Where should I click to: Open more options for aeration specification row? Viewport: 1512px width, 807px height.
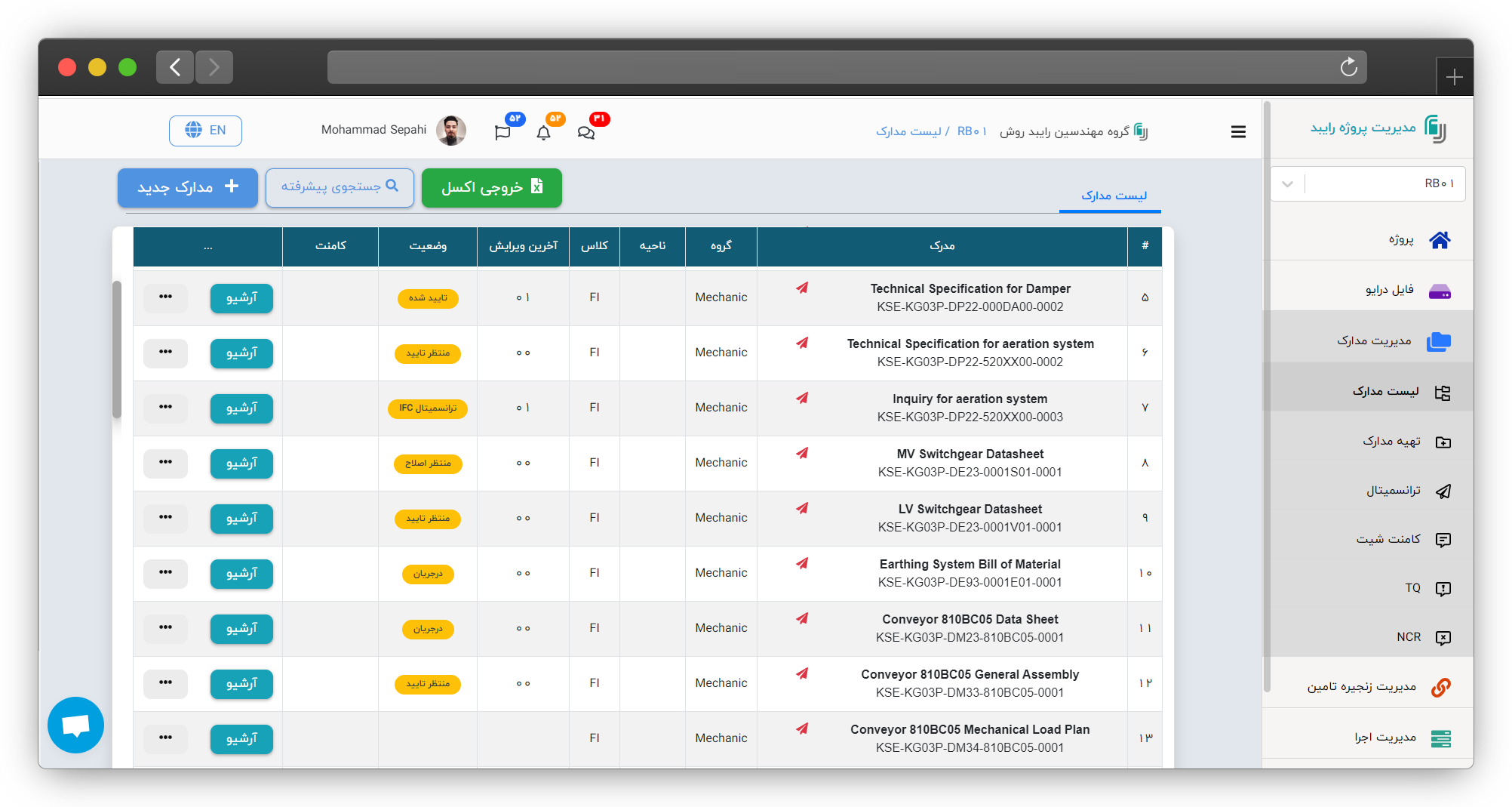[x=165, y=352]
